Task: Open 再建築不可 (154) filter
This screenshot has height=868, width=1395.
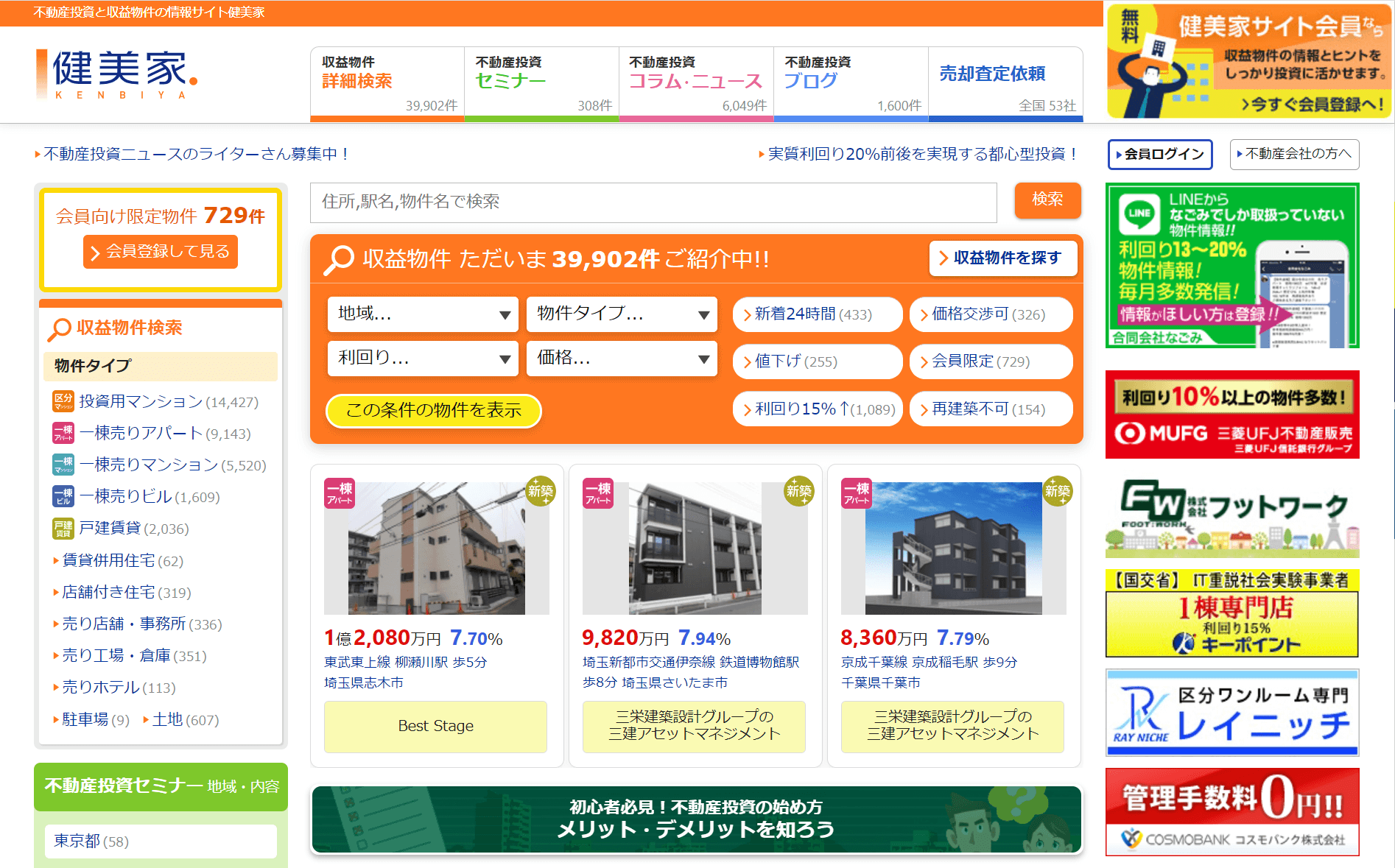Action: tap(991, 409)
